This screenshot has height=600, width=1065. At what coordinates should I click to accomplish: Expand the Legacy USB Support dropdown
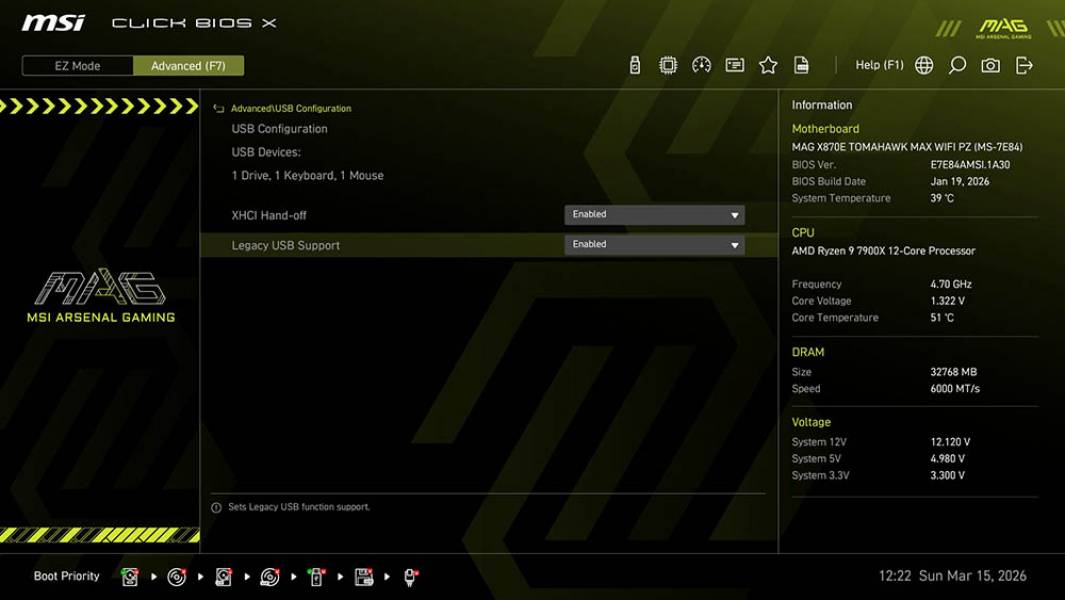735,244
